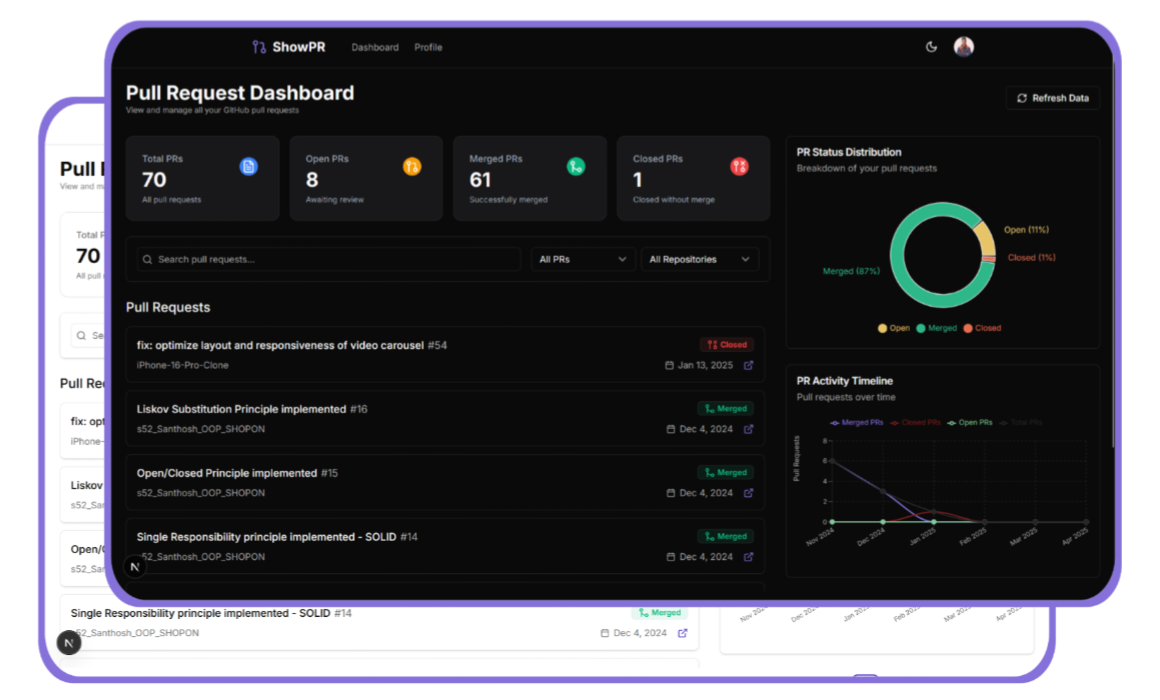Toggle the Total PRs series in timeline legend
1160x700 pixels.
pos(1021,423)
